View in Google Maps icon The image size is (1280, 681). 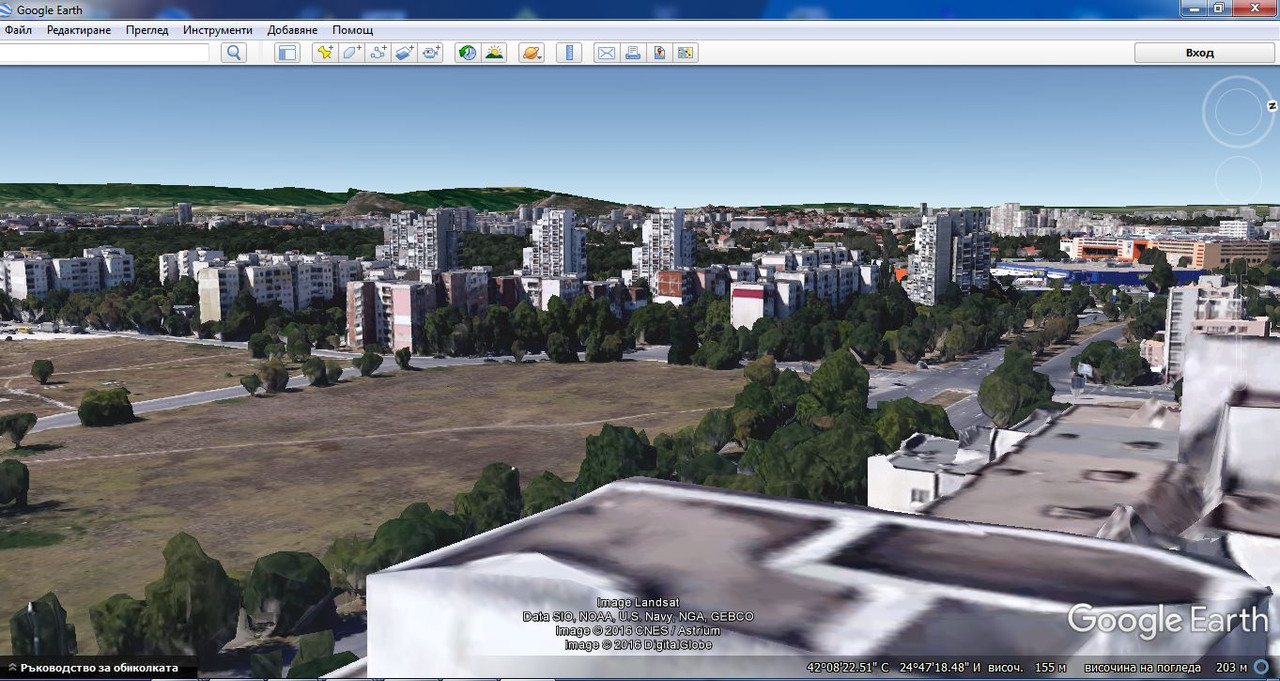tap(686, 53)
